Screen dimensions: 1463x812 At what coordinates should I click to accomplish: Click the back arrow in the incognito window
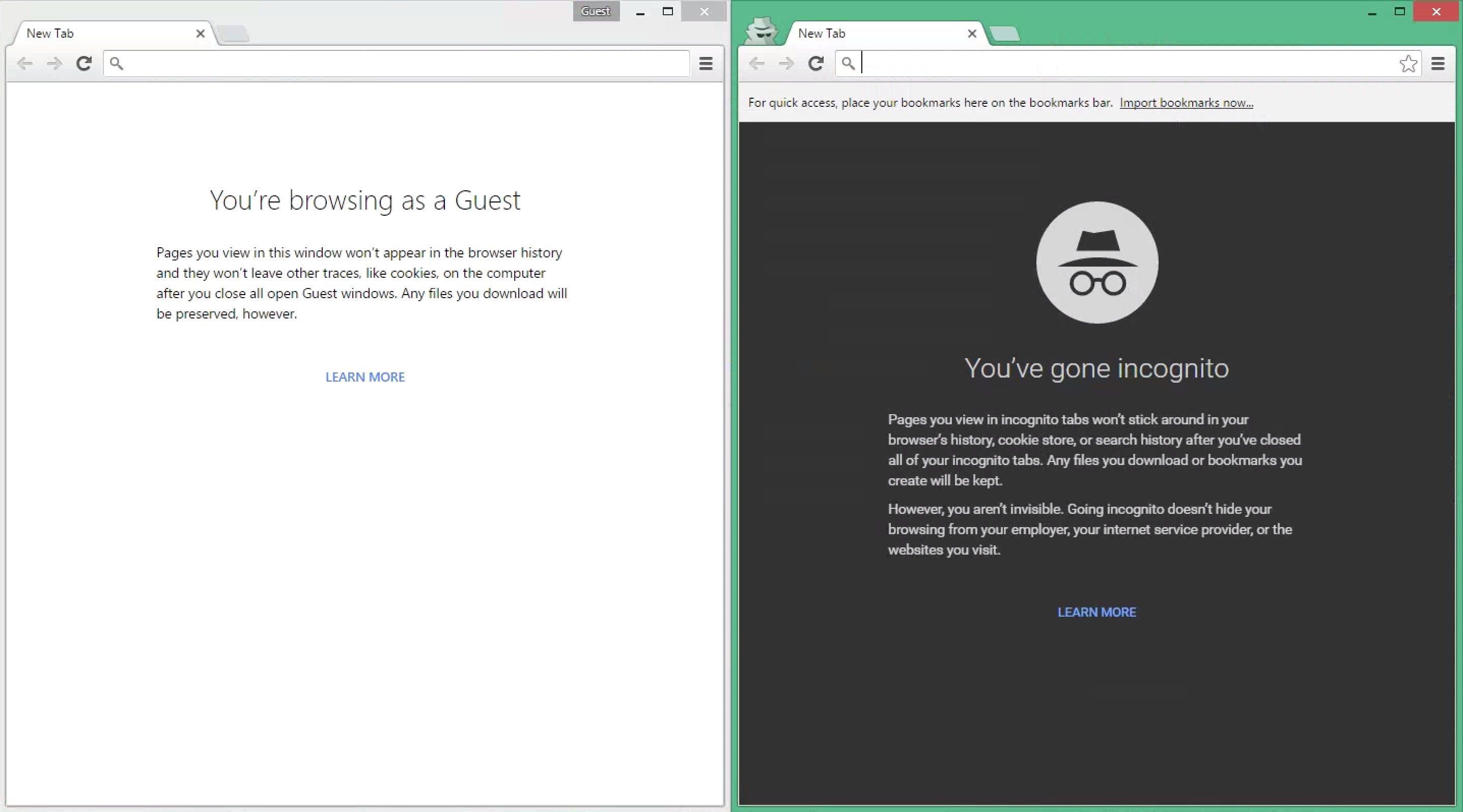click(x=756, y=64)
